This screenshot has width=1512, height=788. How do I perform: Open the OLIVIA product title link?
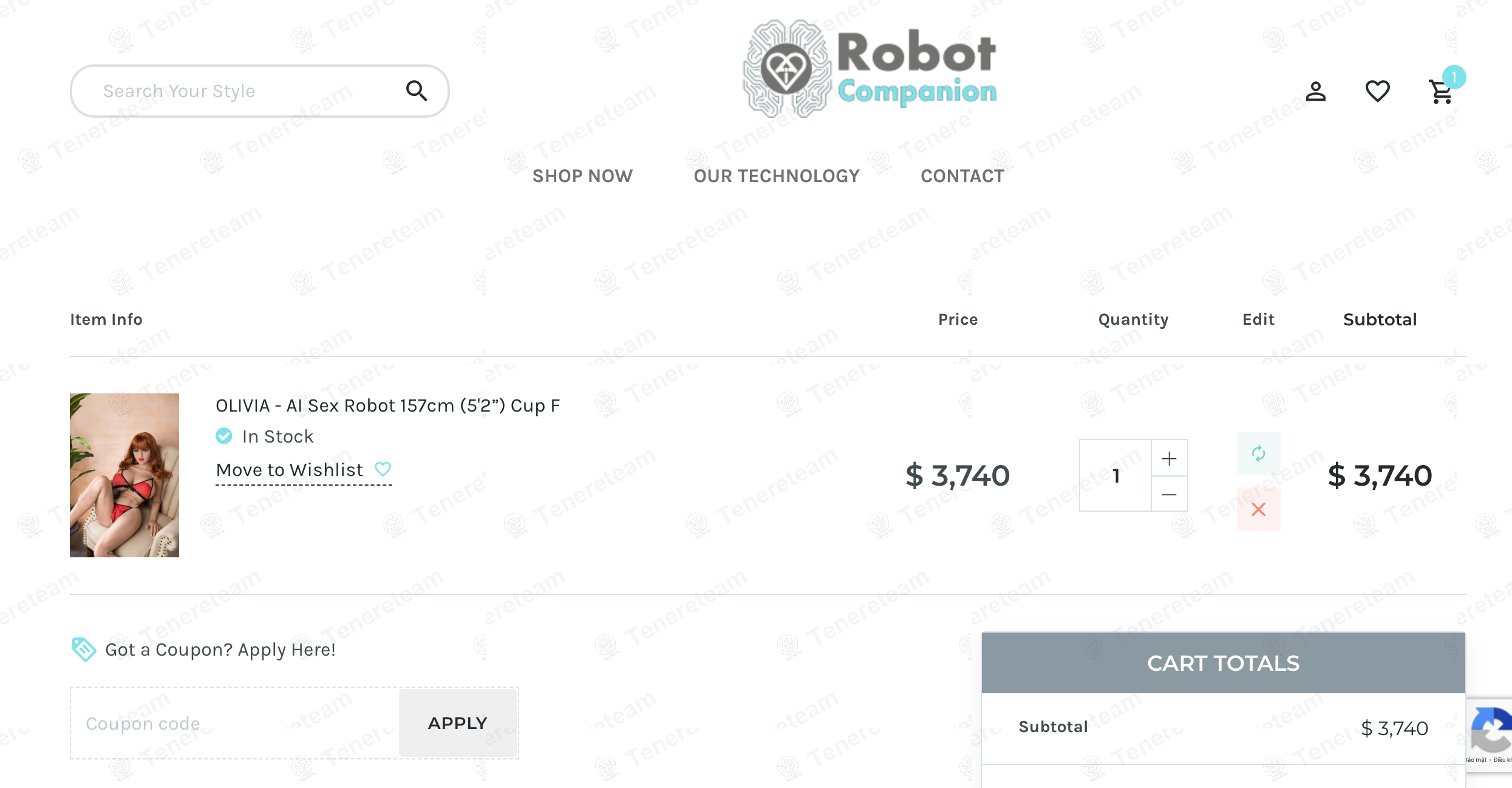coord(388,406)
